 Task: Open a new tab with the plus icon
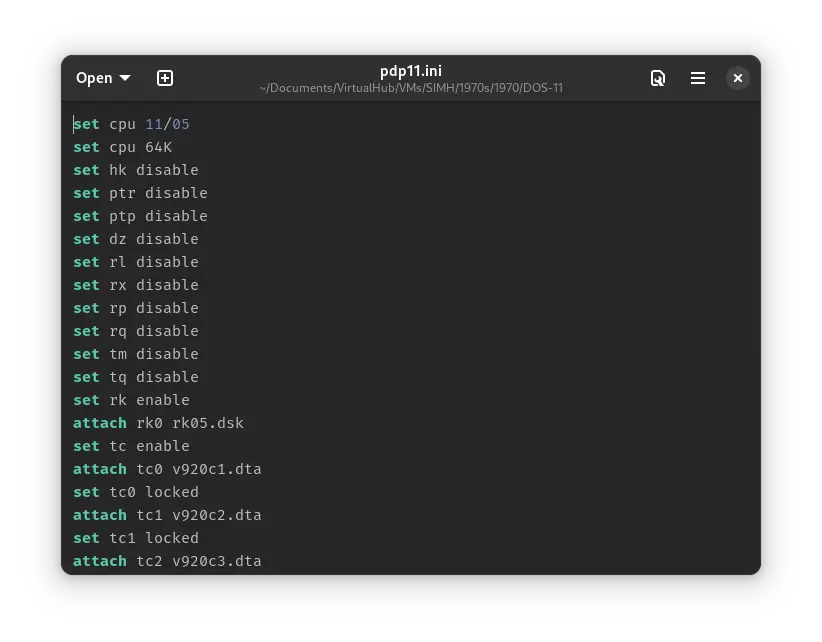pyautogui.click(x=164, y=78)
